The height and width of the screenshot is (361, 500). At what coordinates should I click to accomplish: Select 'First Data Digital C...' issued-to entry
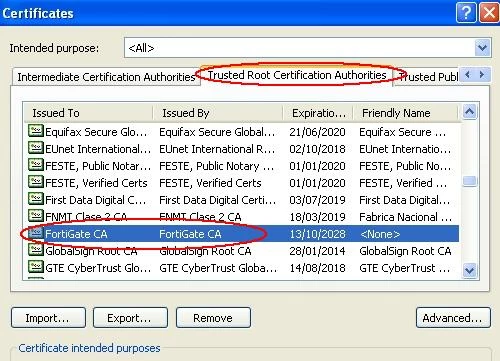pyautogui.click(x=95, y=200)
